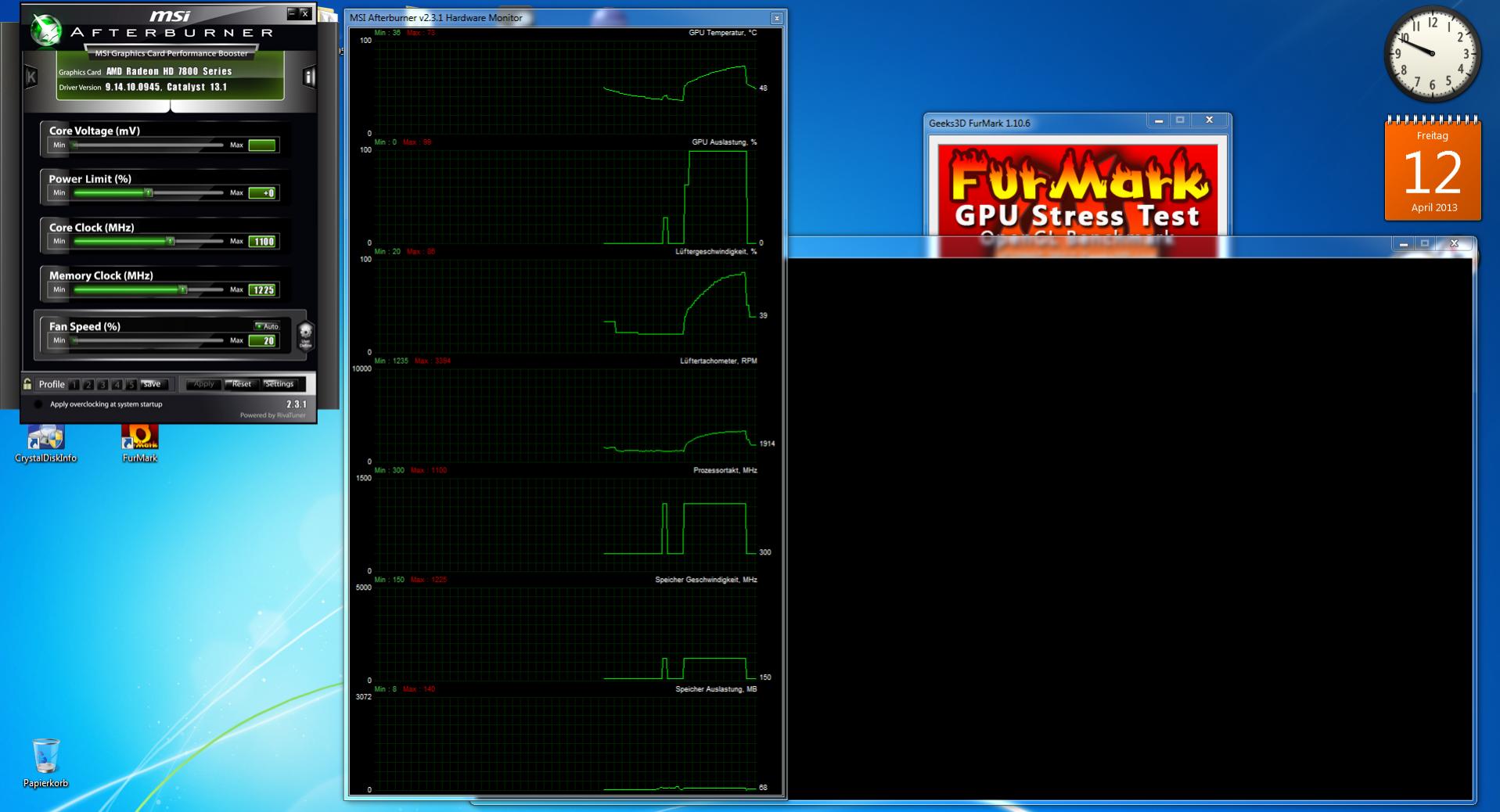Click the AMD Radeon HD 7800 Series text
Screen dimensions: 1500x812
pyautogui.click(x=169, y=71)
